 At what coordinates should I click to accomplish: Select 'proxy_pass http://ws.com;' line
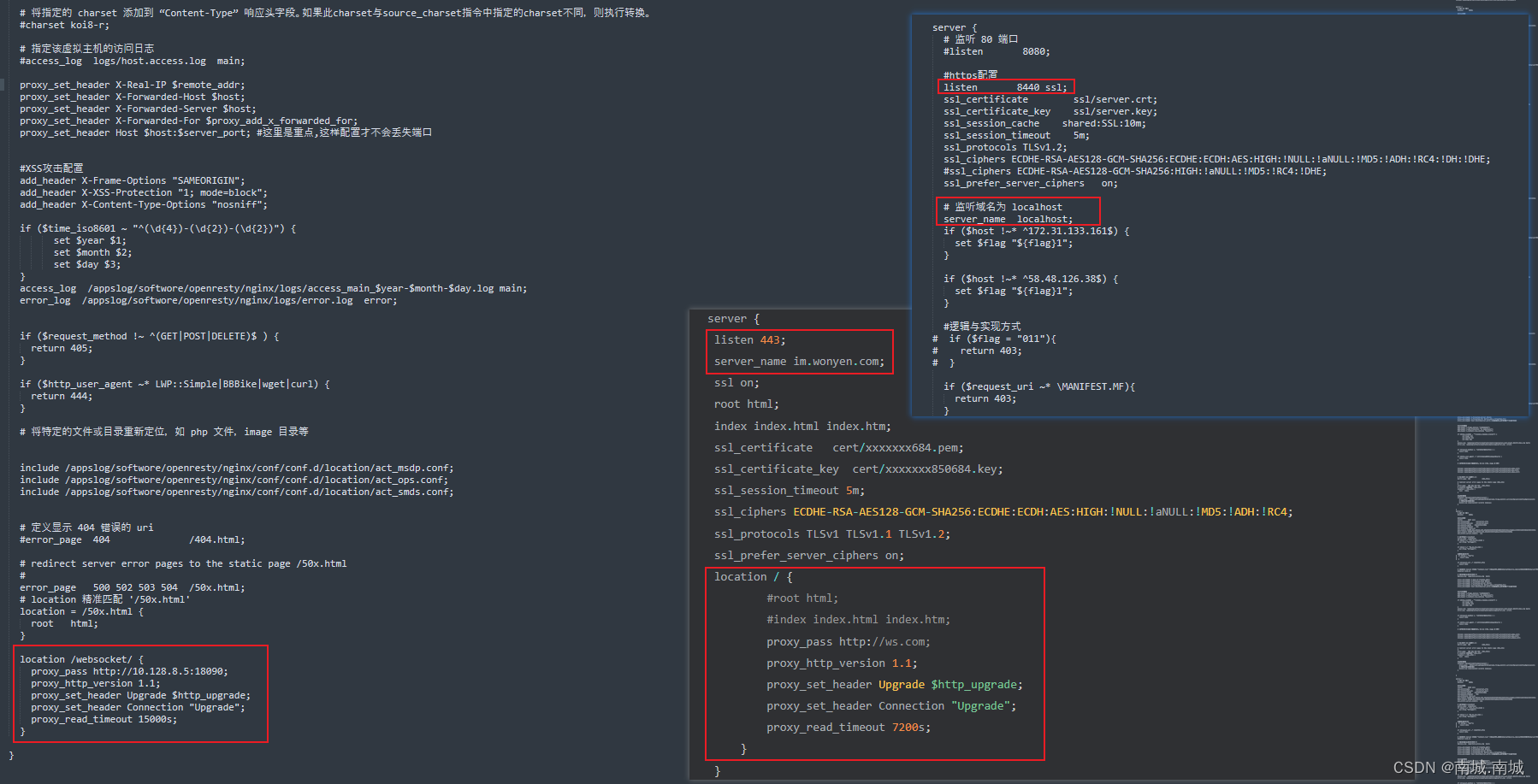click(x=848, y=642)
